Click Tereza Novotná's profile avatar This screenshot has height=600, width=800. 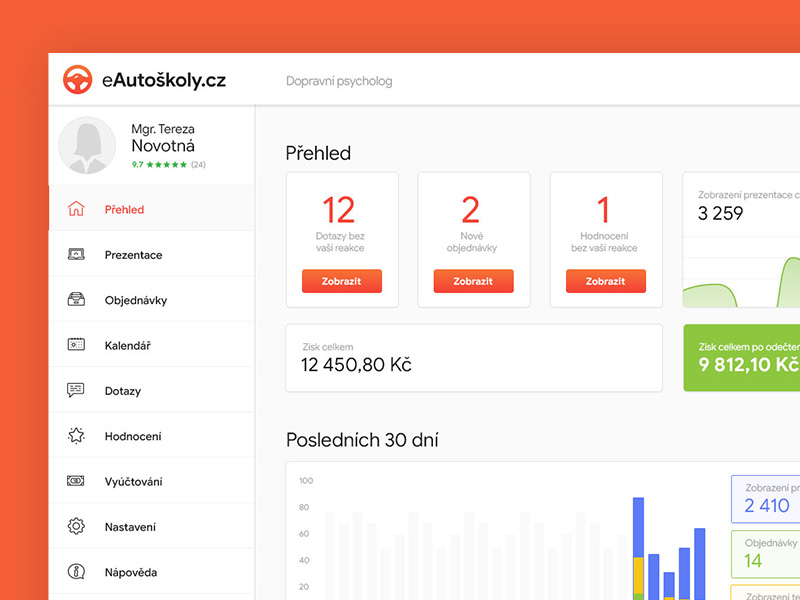pyautogui.click(x=89, y=146)
